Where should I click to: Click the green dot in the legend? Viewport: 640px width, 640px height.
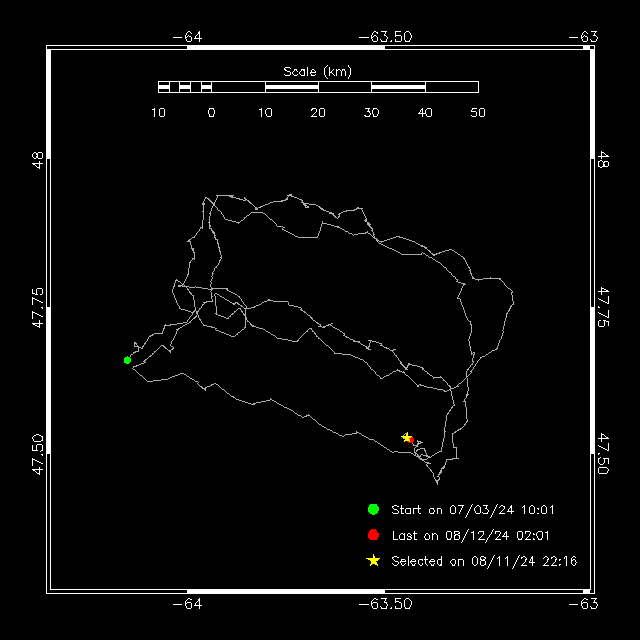click(x=373, y=509)
